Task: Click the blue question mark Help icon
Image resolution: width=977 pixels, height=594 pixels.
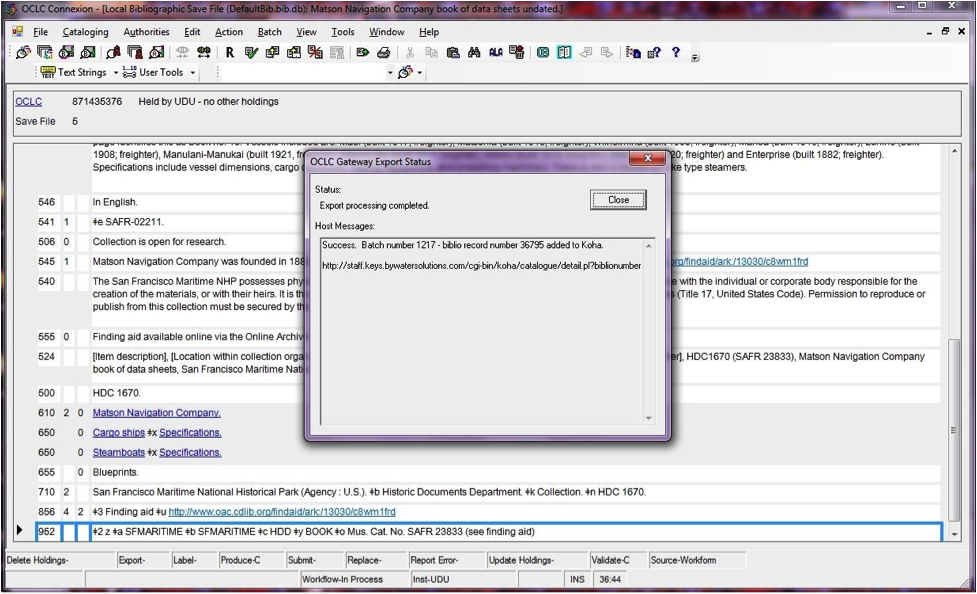Action: (x=675, y=52)
